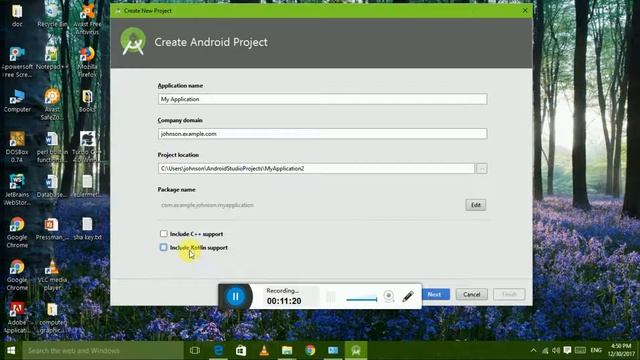Screen dimensions: 640x360
Task: Launch Mozilla Firefox from desktop
Action: pyautogui.click(x=87, y=62)
